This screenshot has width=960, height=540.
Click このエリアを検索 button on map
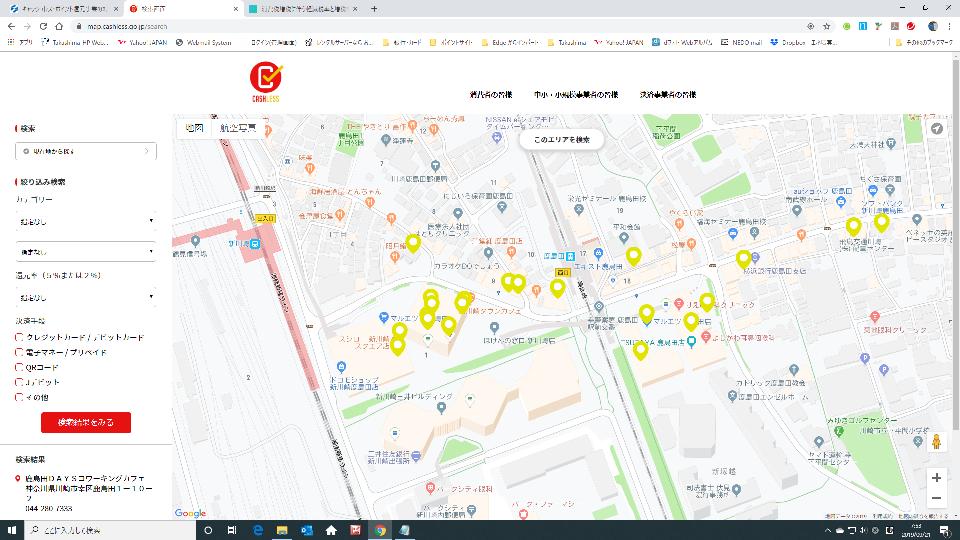(x=561, y=140)
